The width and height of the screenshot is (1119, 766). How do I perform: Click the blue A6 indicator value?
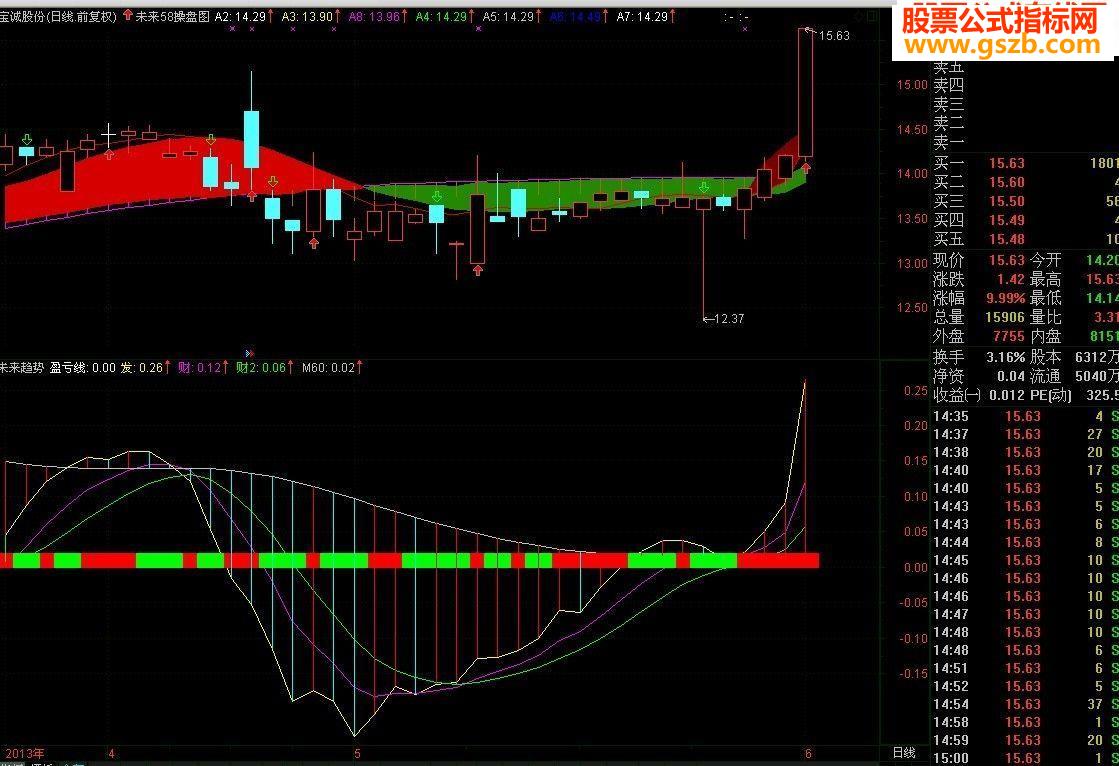(575, 16)
